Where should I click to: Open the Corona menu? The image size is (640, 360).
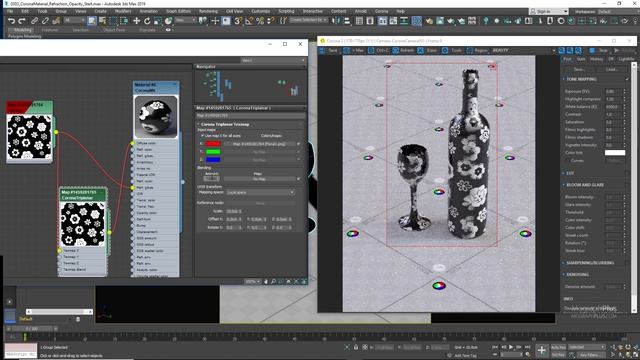tap(381, 11)
